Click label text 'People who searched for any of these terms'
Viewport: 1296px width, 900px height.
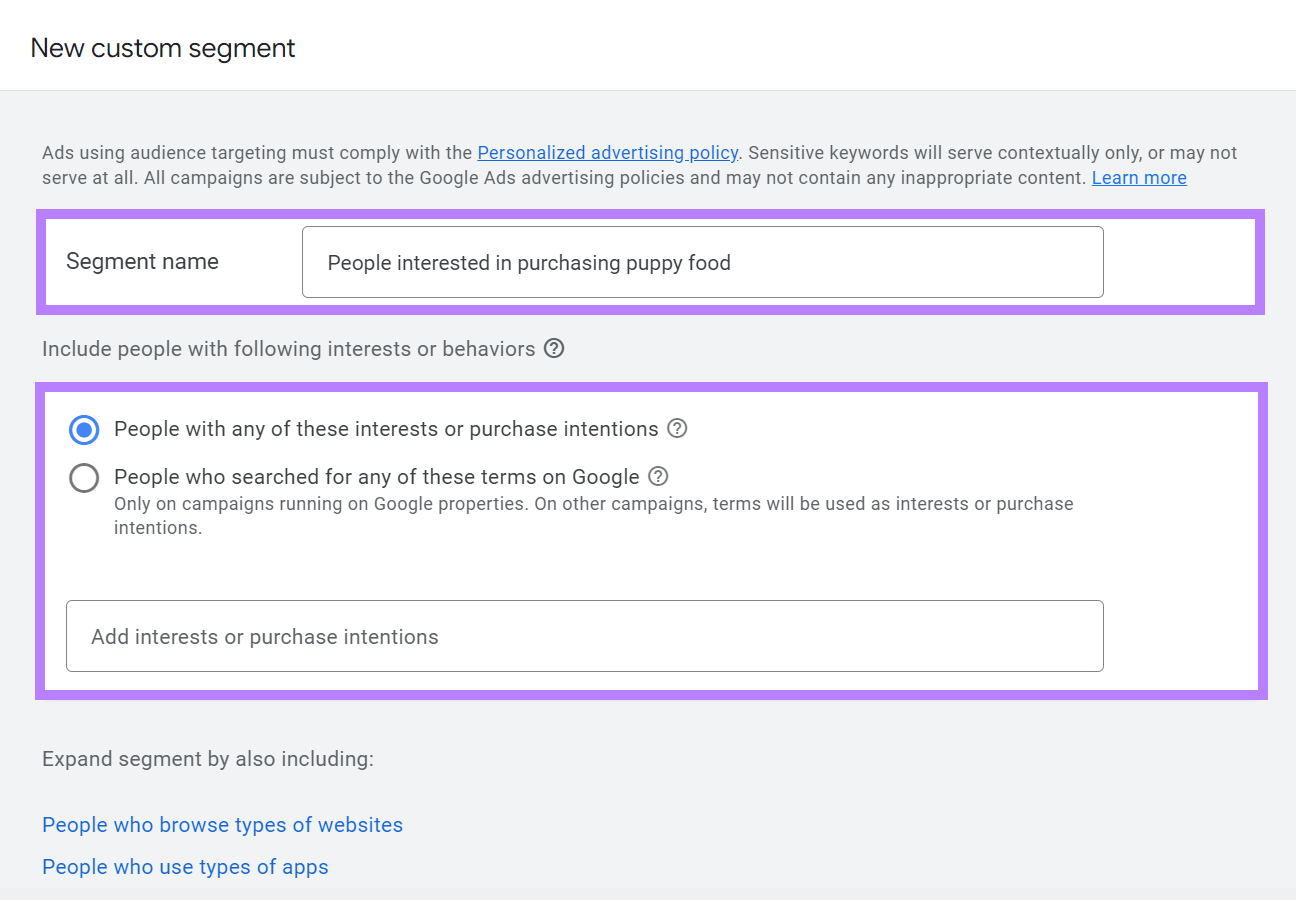(x=376, y=477)
